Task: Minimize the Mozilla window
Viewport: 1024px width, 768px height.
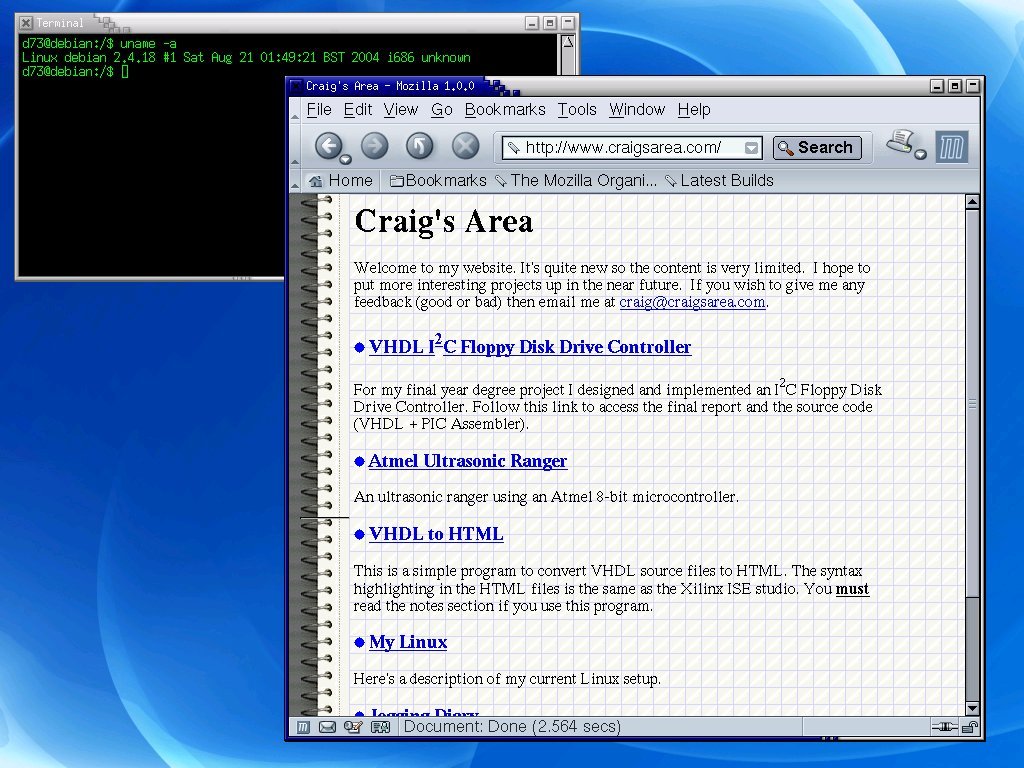Action: point(937,86)
